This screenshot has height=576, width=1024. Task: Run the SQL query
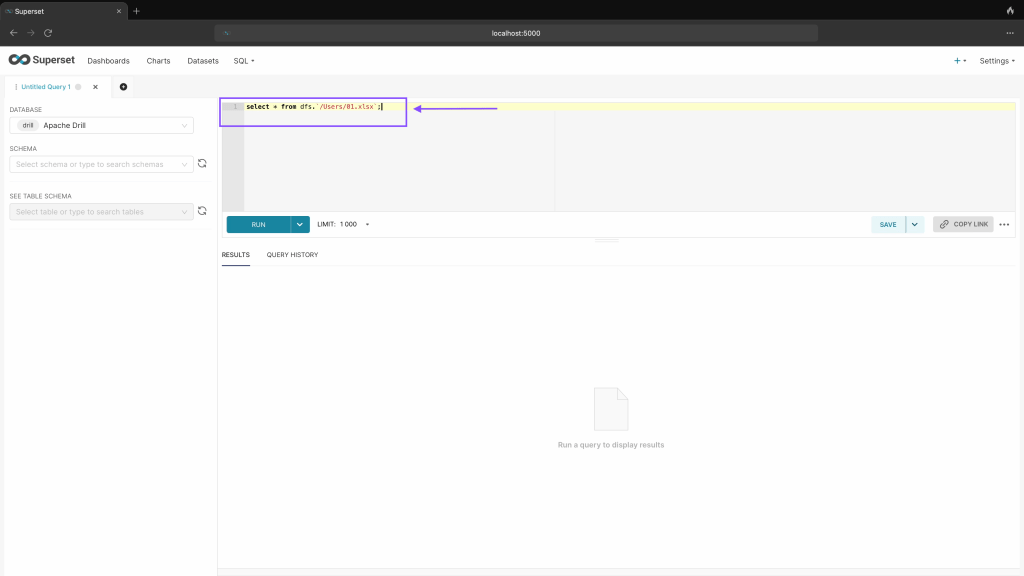(x=258, y=225)
